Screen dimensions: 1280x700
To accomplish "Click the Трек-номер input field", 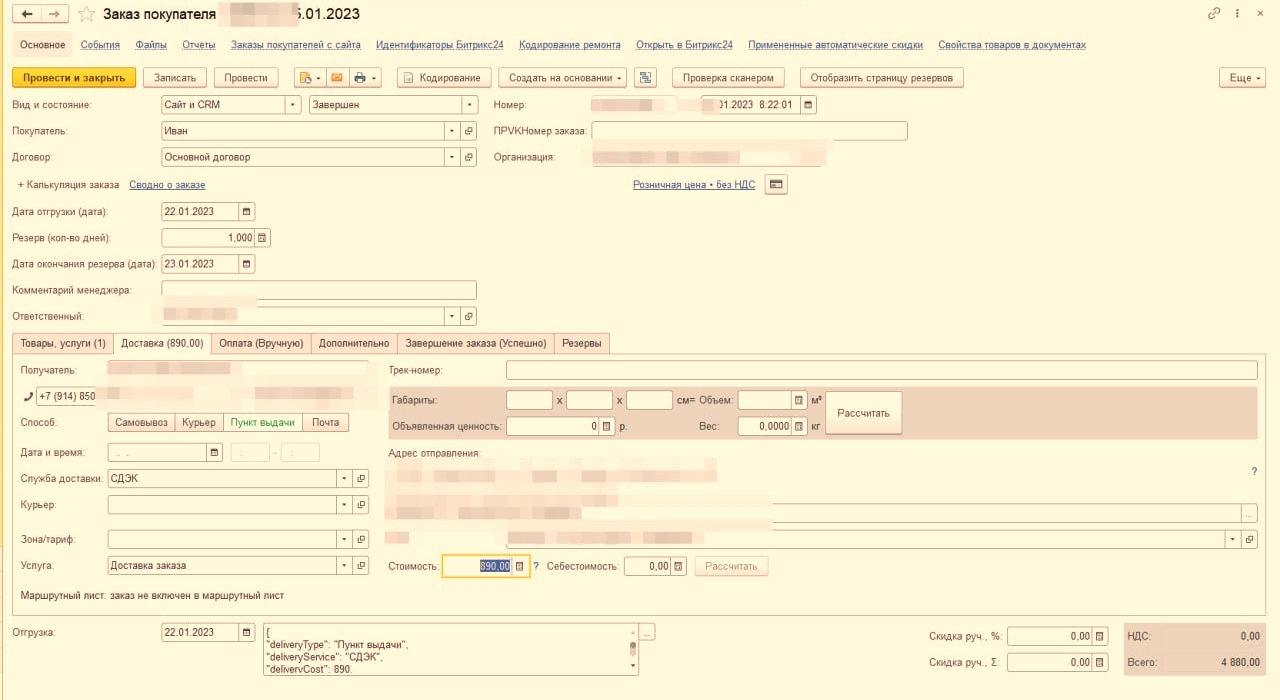I will tap(880, 371).
